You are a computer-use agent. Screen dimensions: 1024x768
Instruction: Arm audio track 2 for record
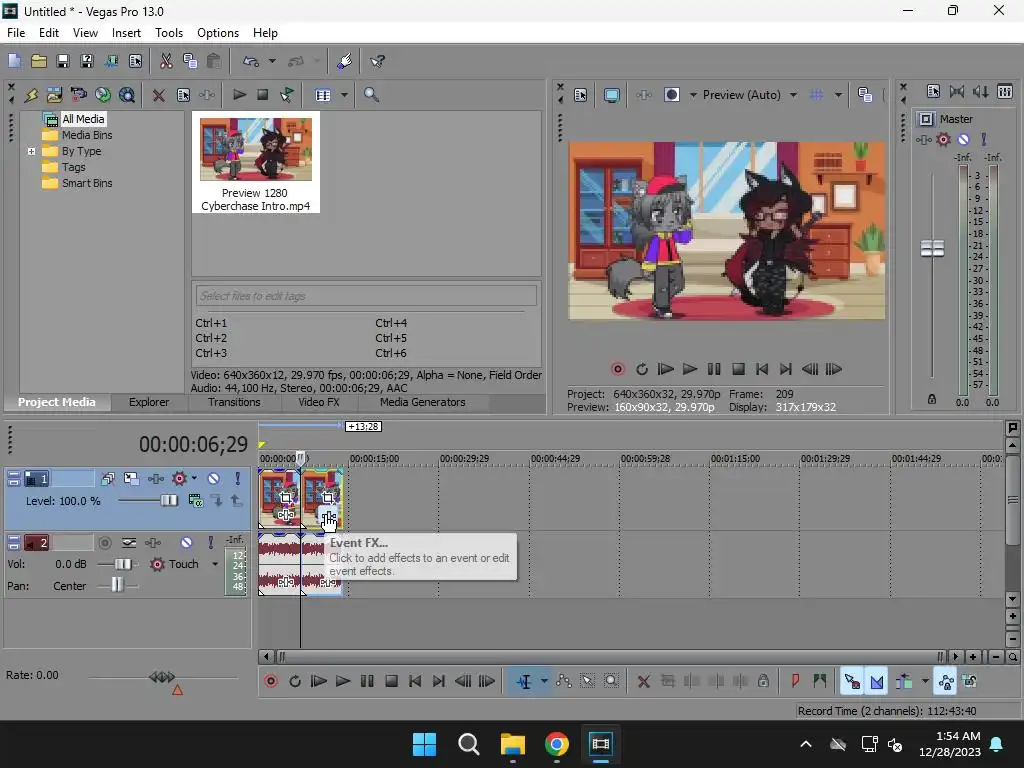point(104,542)
